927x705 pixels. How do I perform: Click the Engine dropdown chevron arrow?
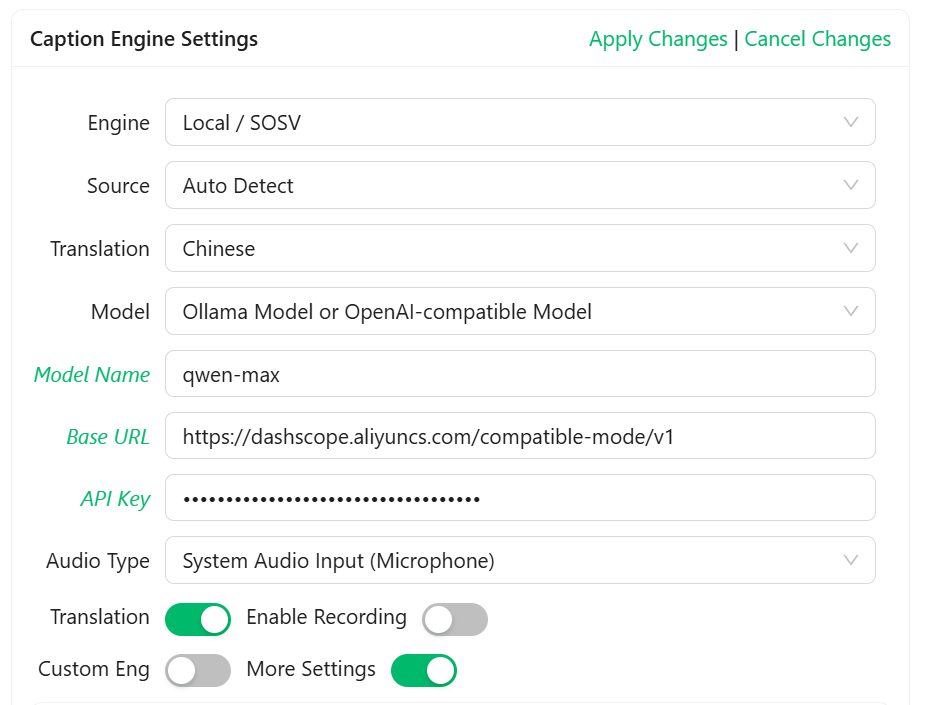click(x=851, y=122)
